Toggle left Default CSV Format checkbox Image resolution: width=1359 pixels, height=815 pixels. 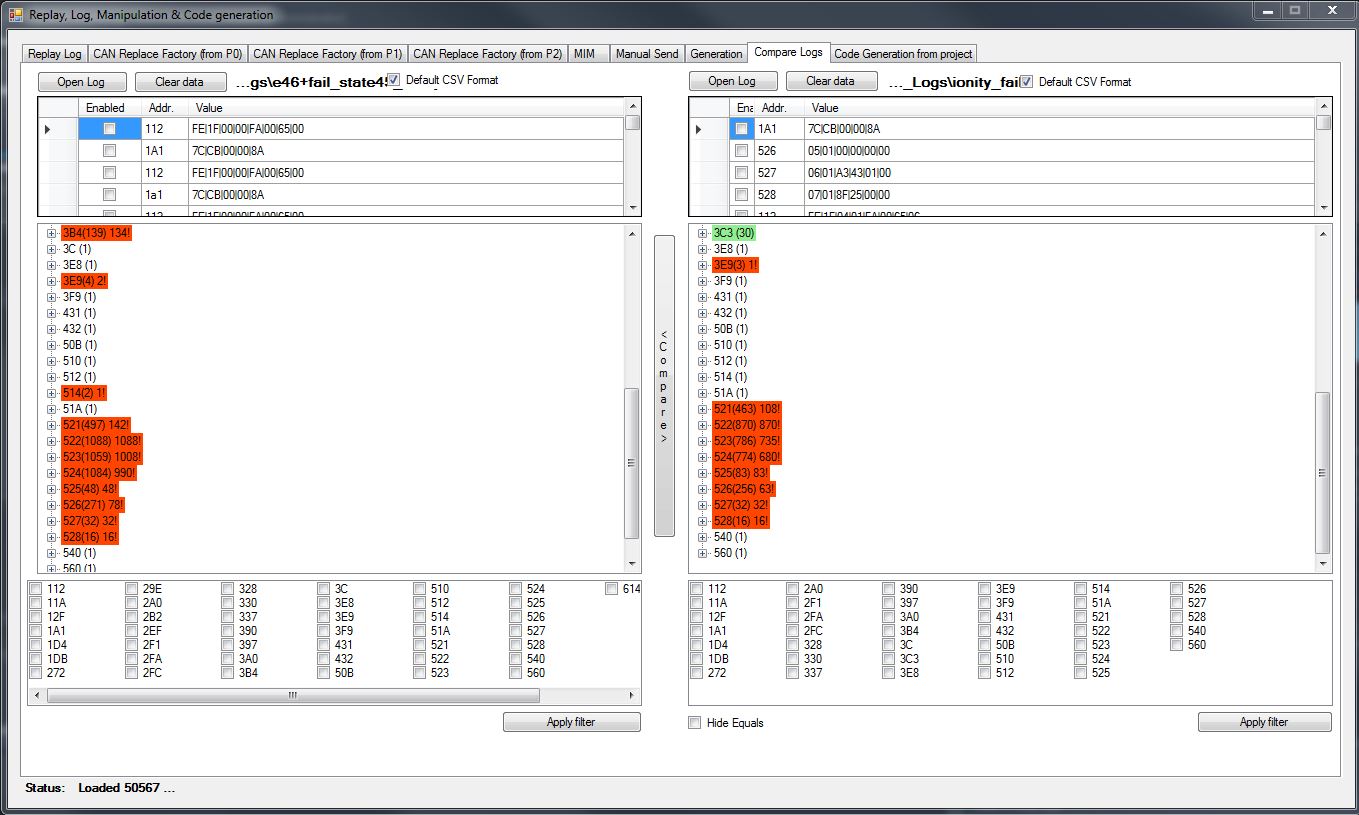394,80
